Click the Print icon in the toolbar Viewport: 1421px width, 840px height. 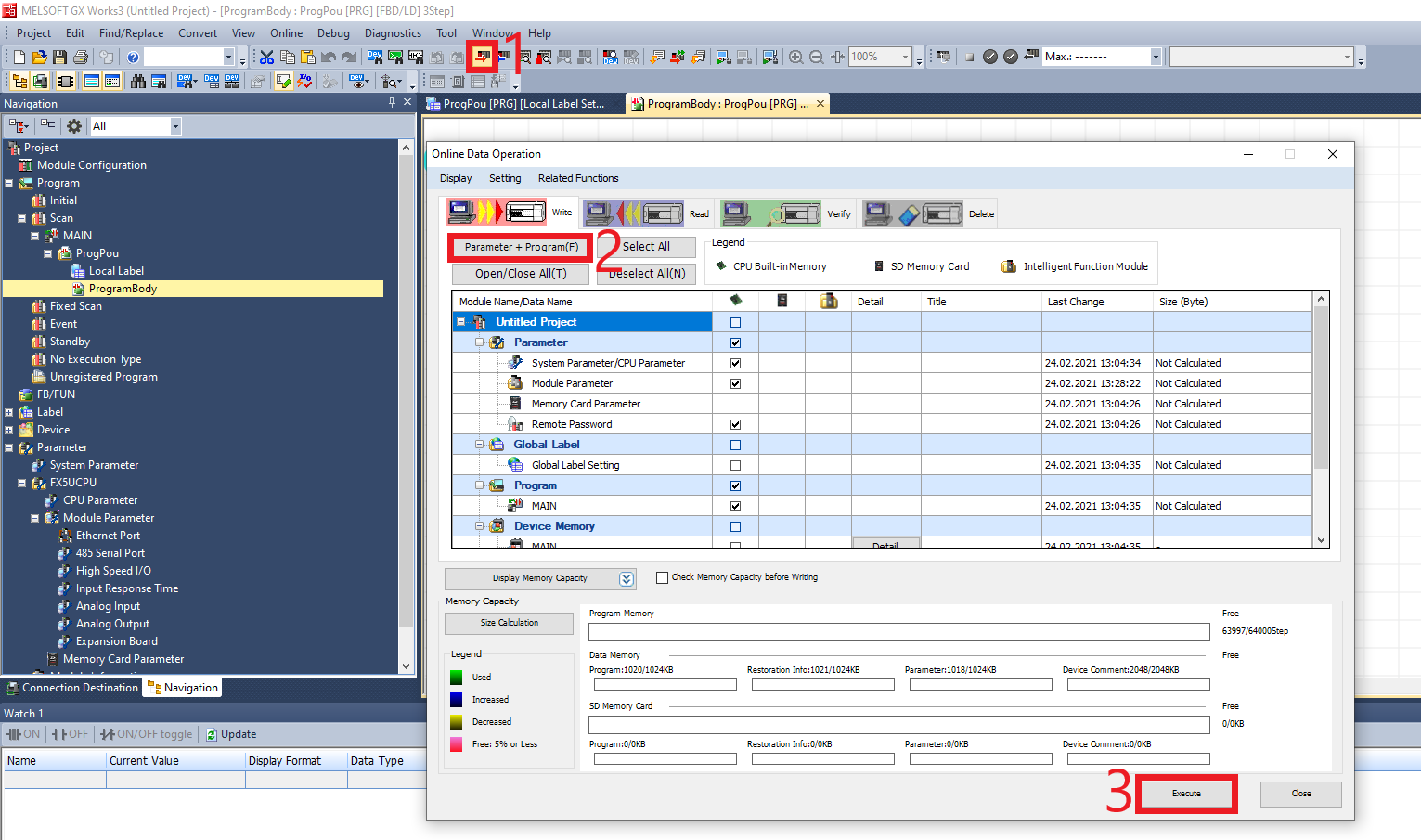[81, 57]
